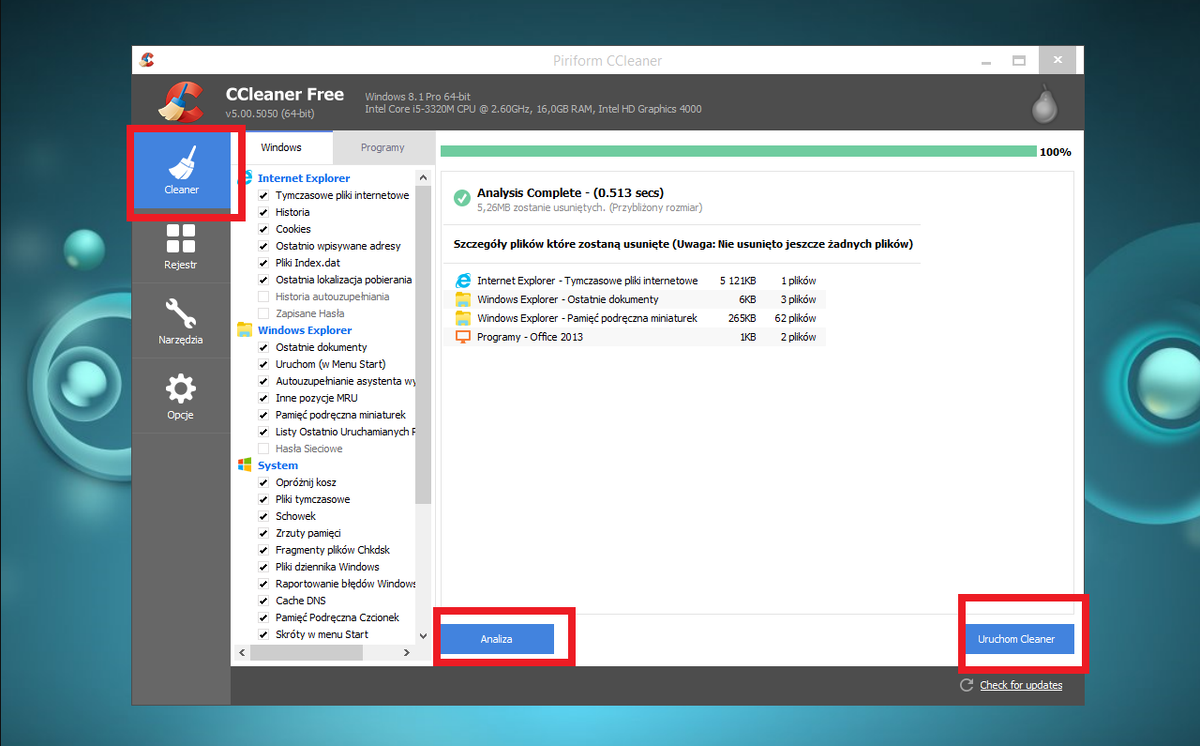Select Internet Explorer - Tymczasowe pliki internetowe row
Viewport: 1200px width, 746px height.
(635, 281)
